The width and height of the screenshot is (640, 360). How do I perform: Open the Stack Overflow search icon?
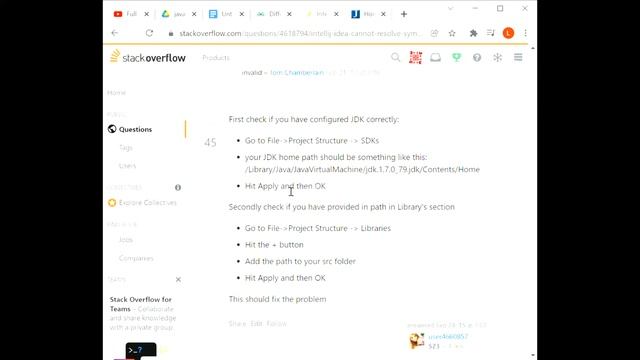(395, 57)
